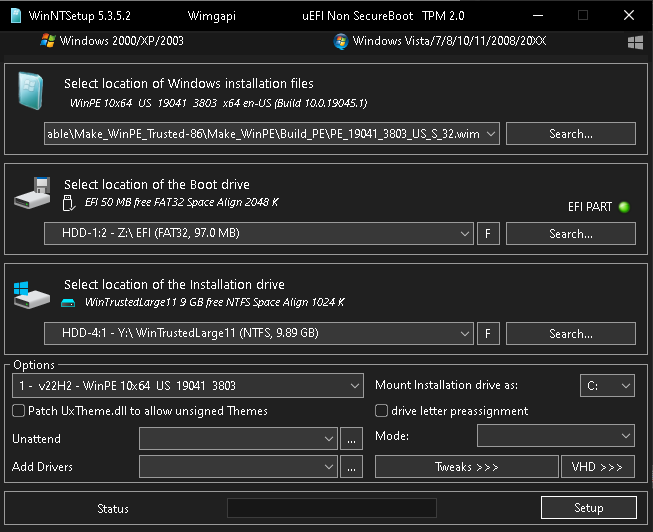Minimize the WinNTSetup window

538,16
